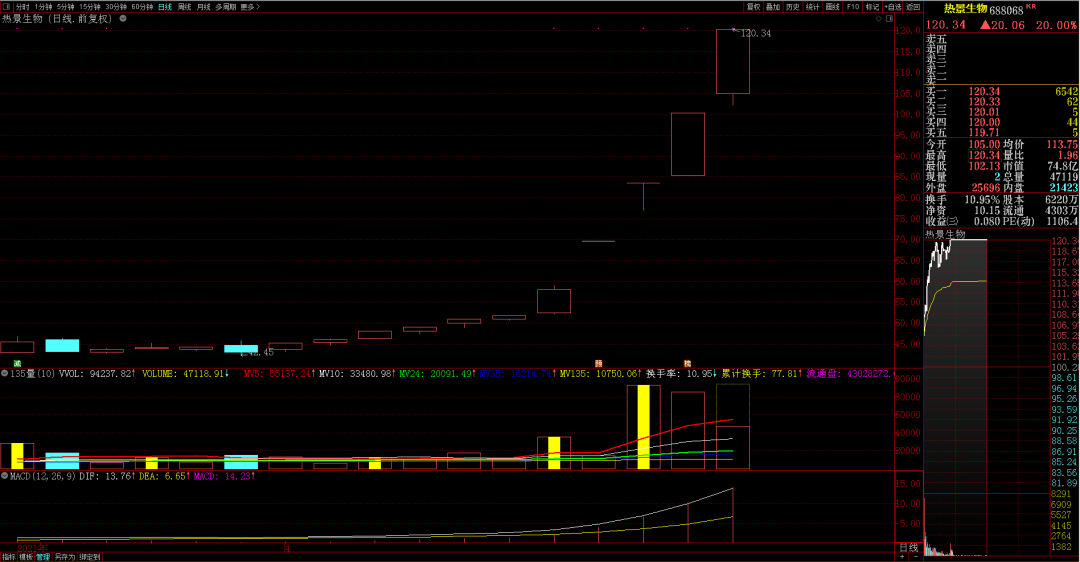Viewport: 1080px width, 562px height.
Task: Select the 60分钟 period tab
Action: [x=142, y=6]
